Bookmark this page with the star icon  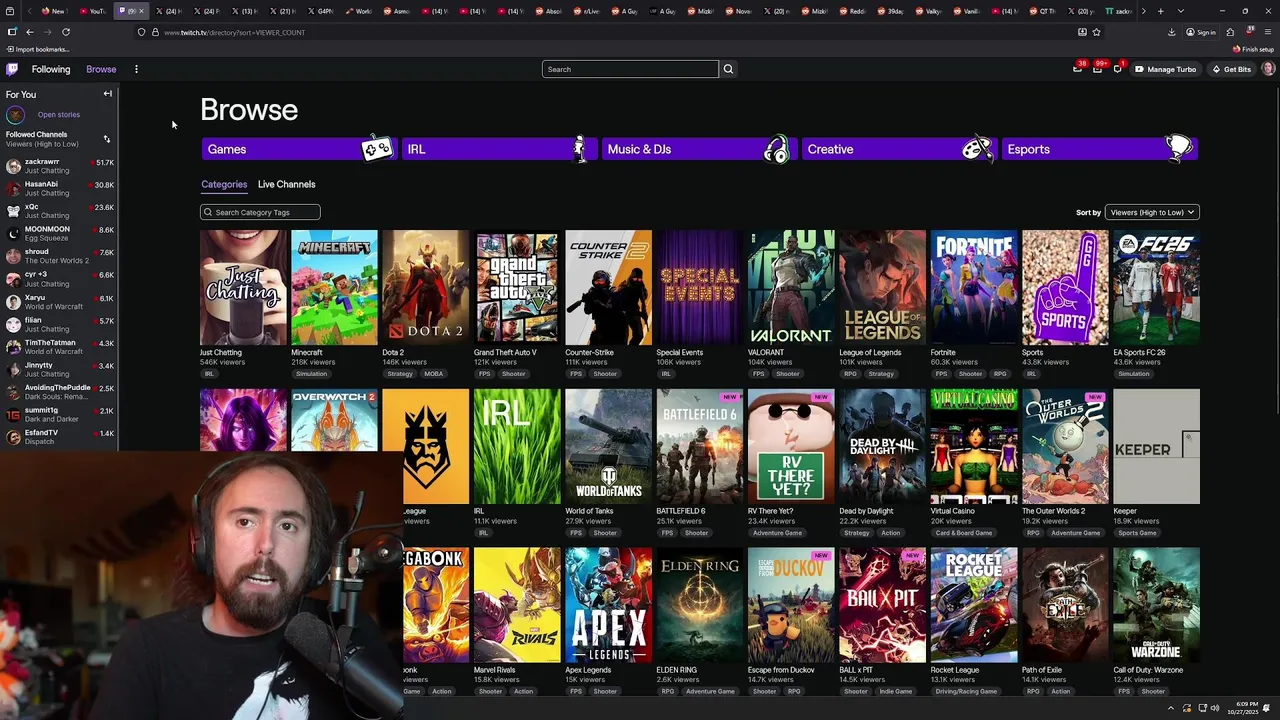coord(1096,32)
